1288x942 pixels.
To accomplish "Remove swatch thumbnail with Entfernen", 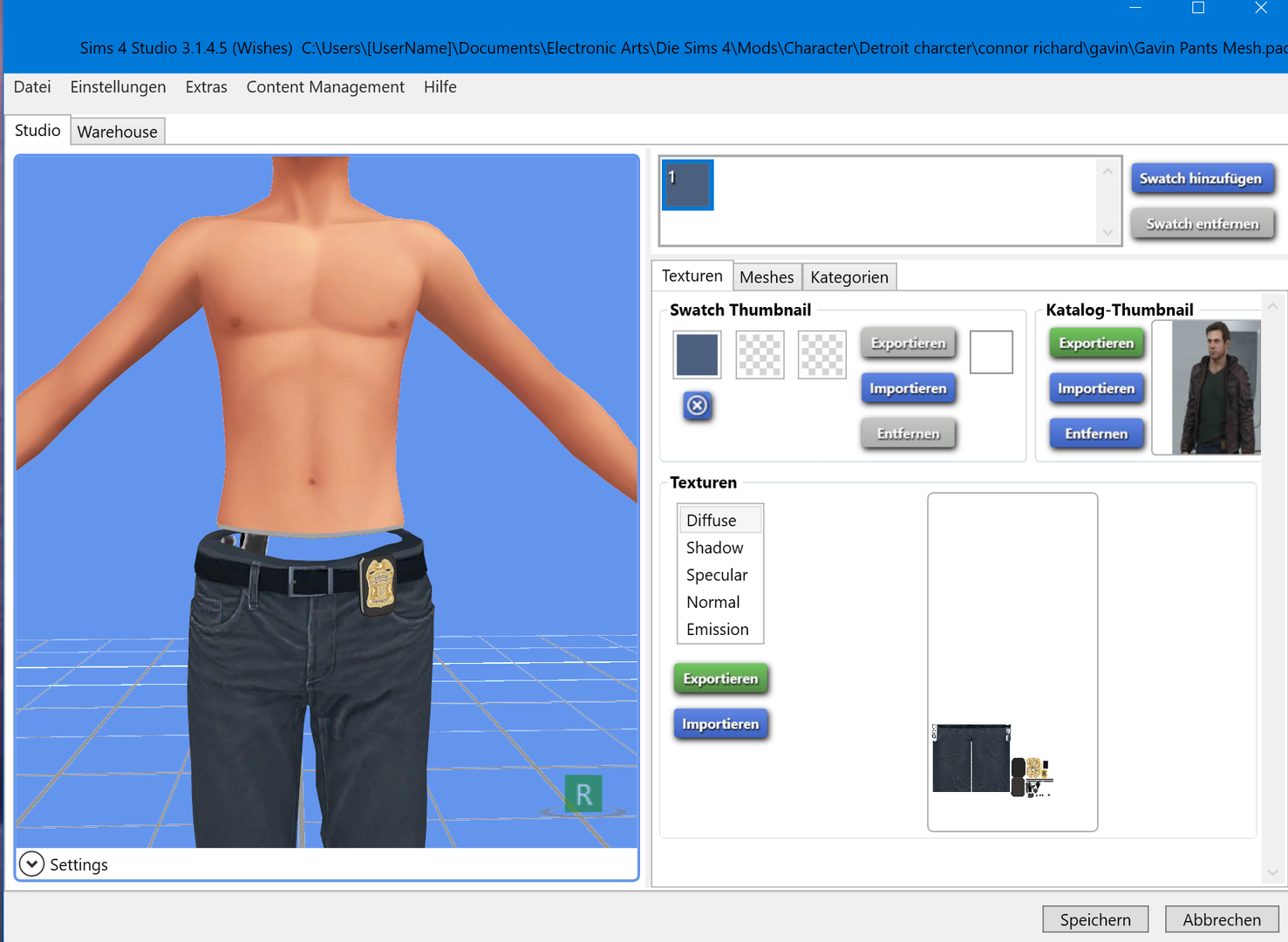I will 908,433.
